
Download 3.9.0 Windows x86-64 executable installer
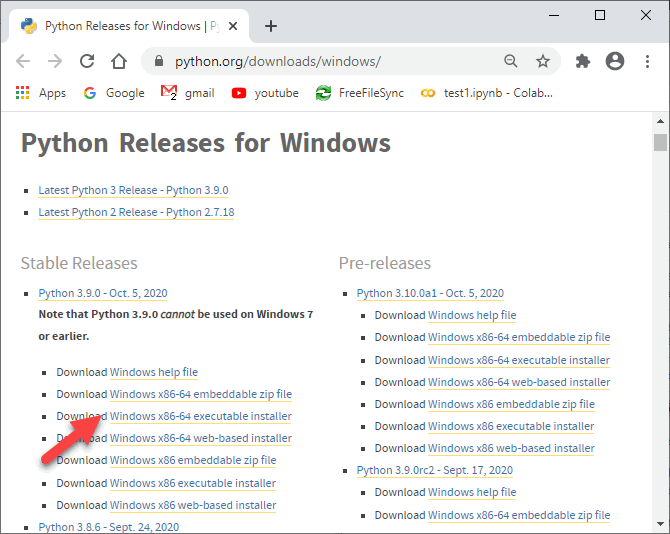click(x=201, y=416)
